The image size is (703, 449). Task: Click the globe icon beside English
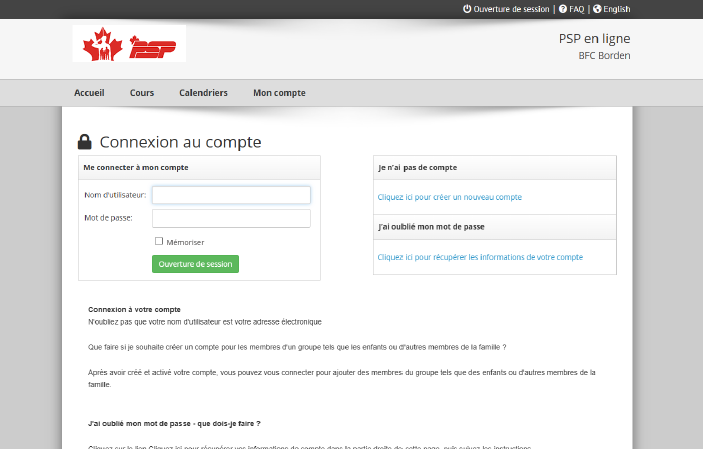pos(597,9)
